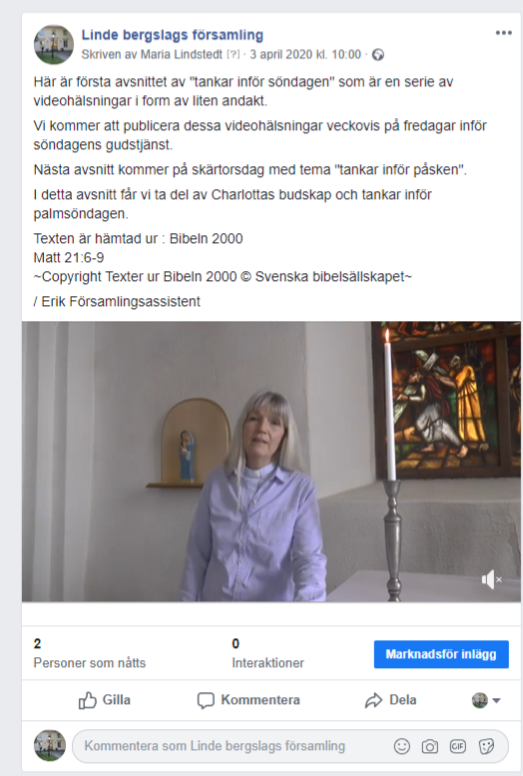
Task: Unmute the video with speaker icon
Action: [491, 579]
